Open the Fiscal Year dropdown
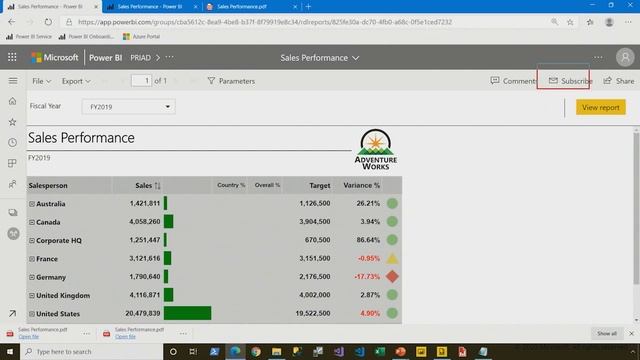The height and width of the screenshot is (360, 640). click(x=129, y=107)
